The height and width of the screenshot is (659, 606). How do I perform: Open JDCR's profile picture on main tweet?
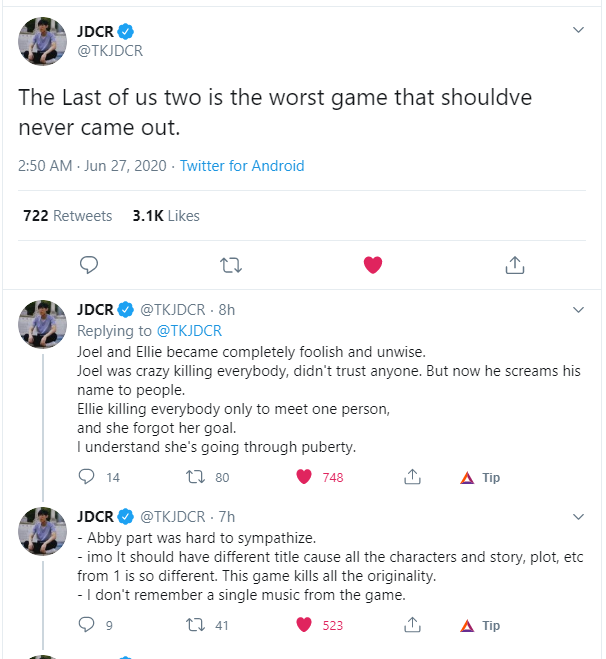tap(42, 41)
